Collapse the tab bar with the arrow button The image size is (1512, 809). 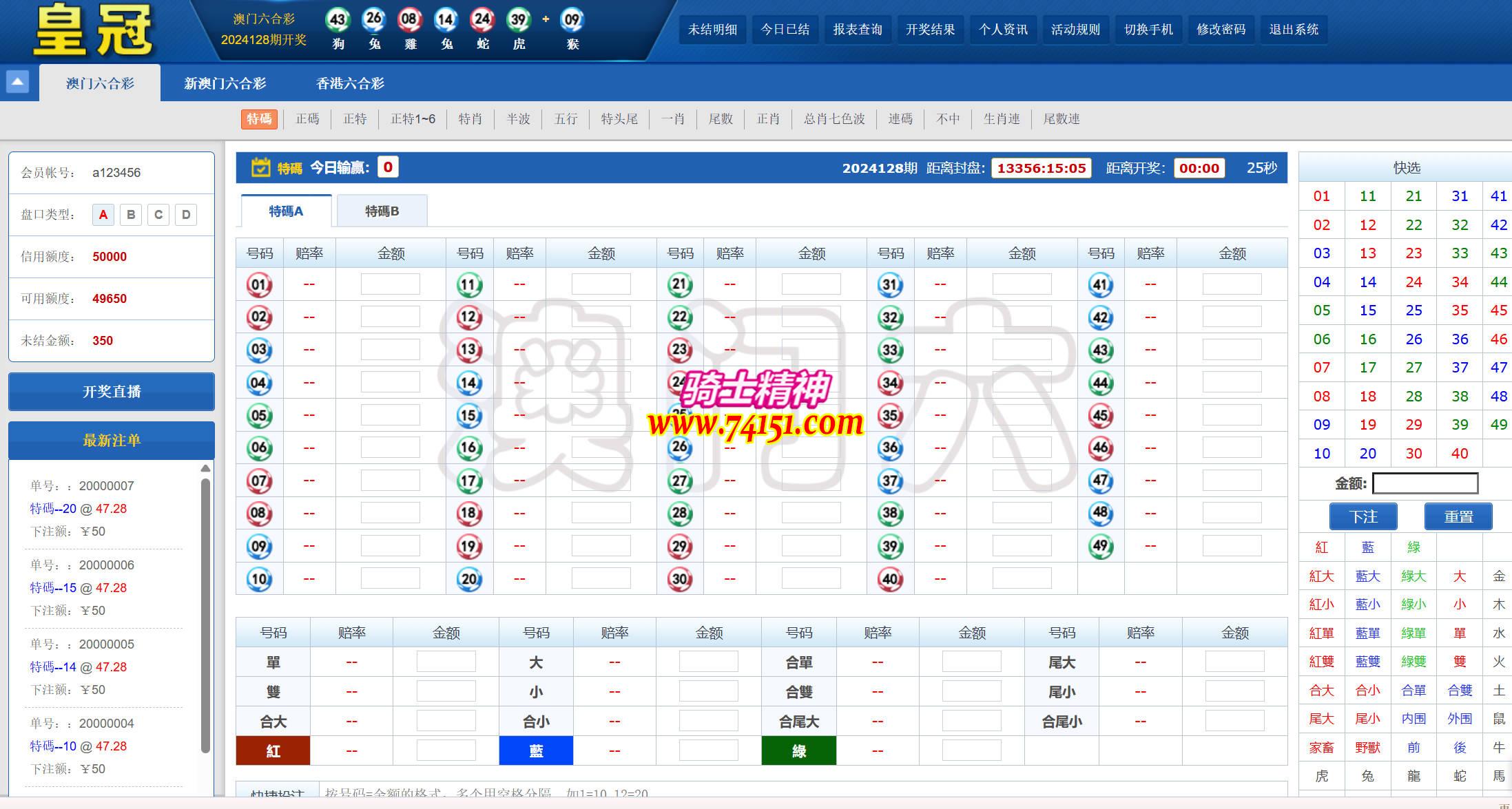(x=18, y=81)
